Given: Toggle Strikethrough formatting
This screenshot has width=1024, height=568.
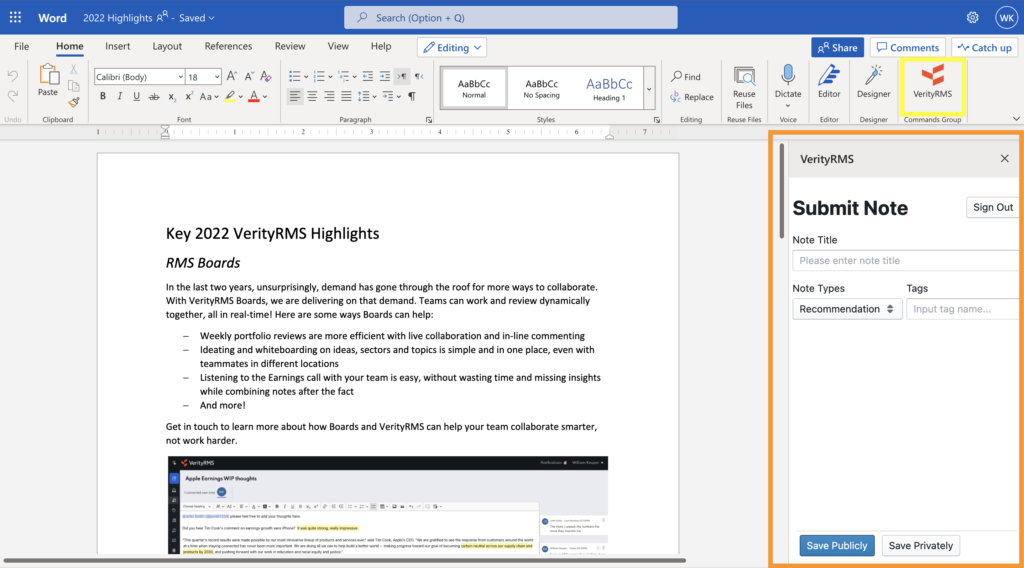Looking at the screenshot, I should [x=153, y=97].
